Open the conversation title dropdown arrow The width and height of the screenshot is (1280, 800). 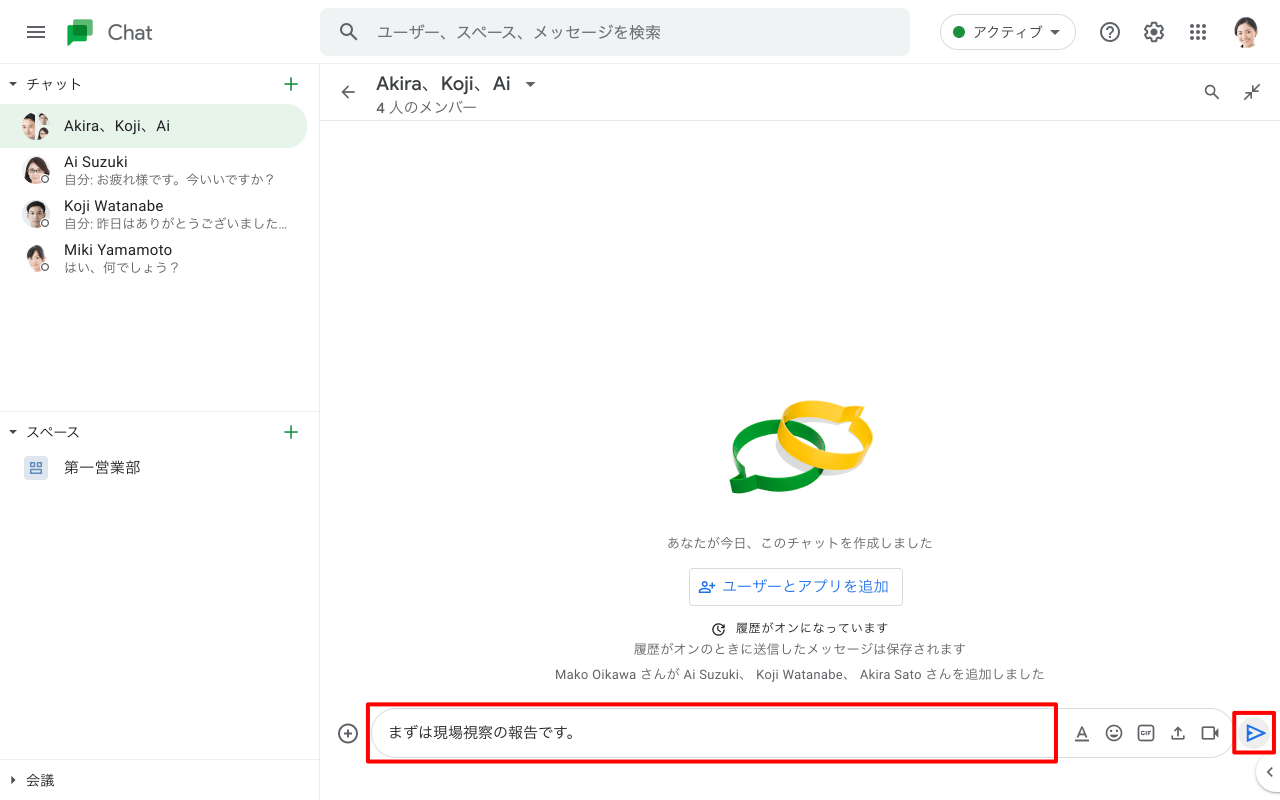[x=531, y=84]
